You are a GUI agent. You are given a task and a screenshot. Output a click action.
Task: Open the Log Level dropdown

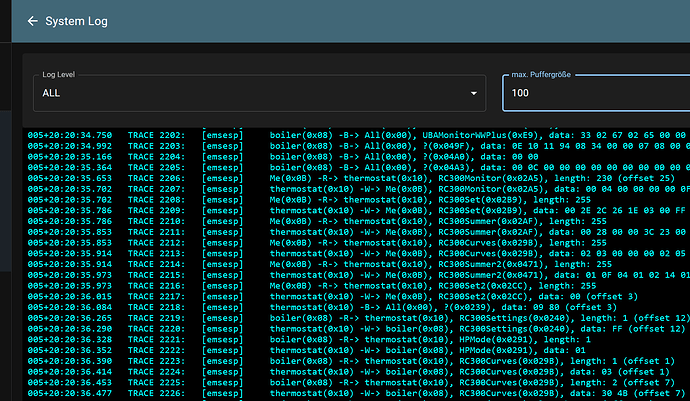260,93
